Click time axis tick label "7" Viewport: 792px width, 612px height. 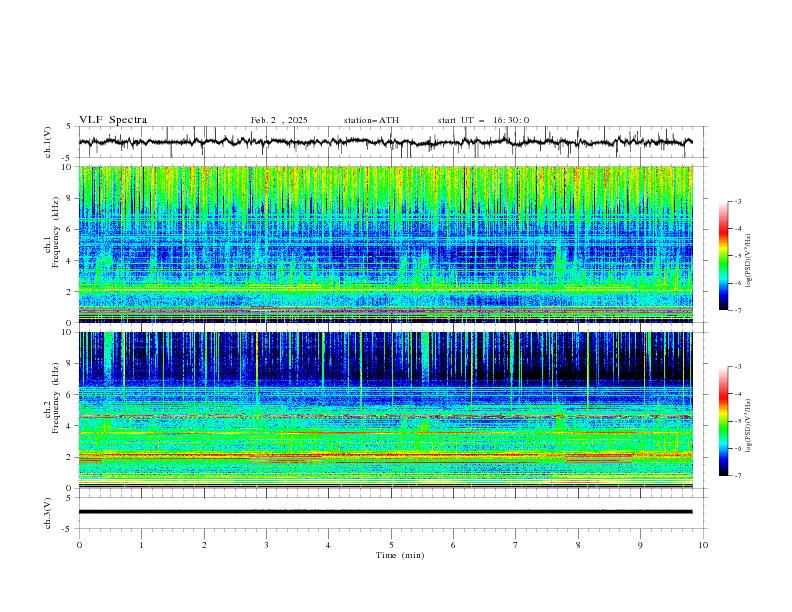tap(516, 545)
